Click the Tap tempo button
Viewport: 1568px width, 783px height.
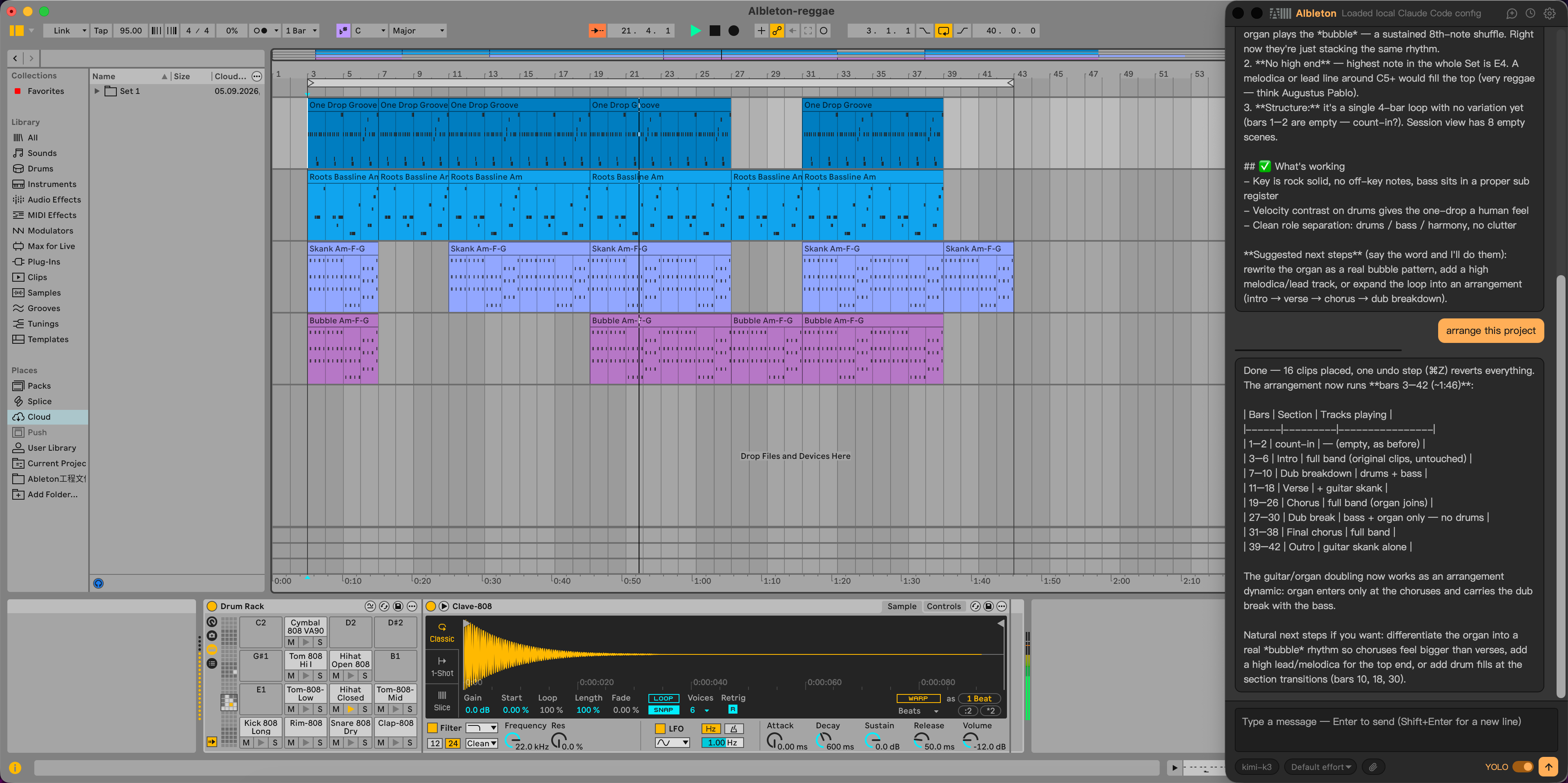pyautogui.click(x=100, y=31)
